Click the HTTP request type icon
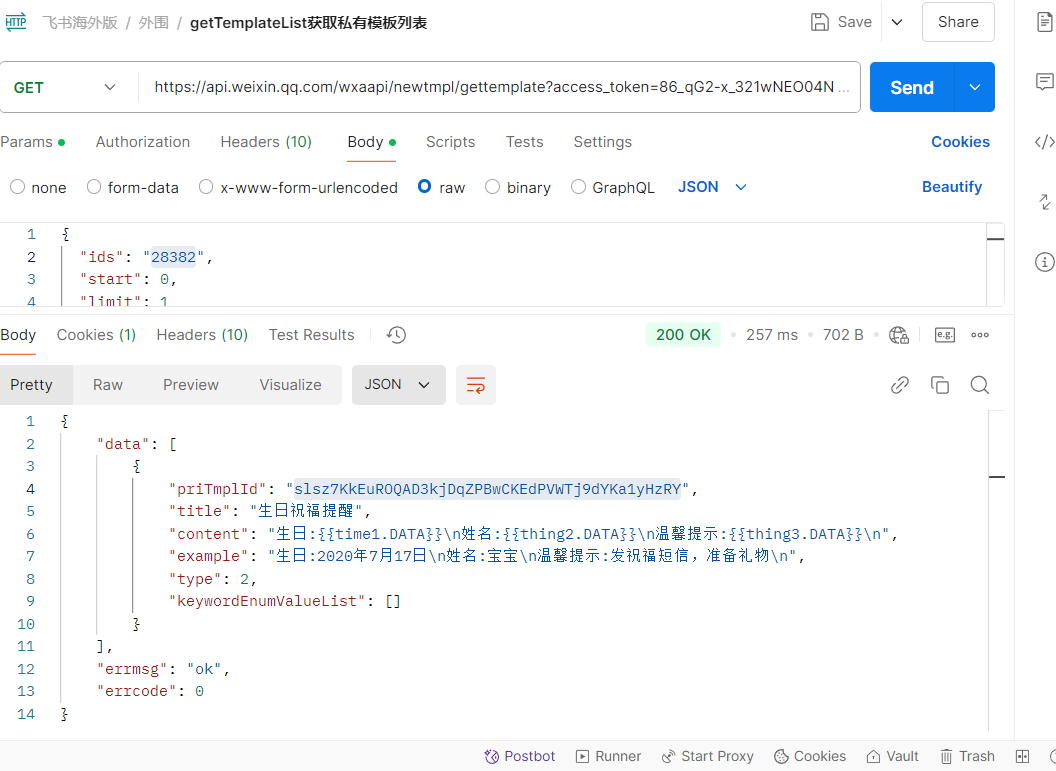The height and width of the screenshot is (771, 1056). pos(15,22)
